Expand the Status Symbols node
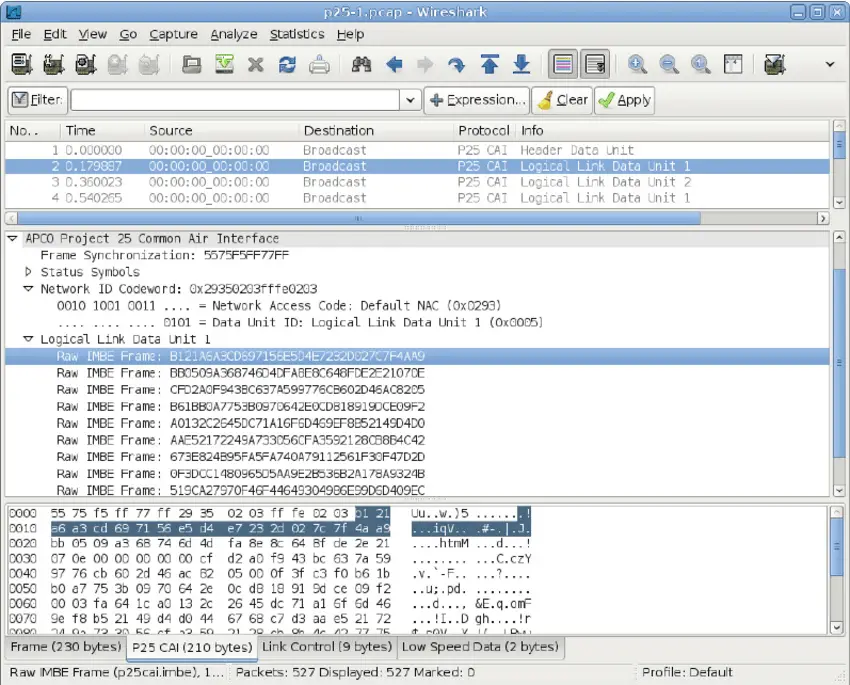850x685 pixels. (28, 272)
